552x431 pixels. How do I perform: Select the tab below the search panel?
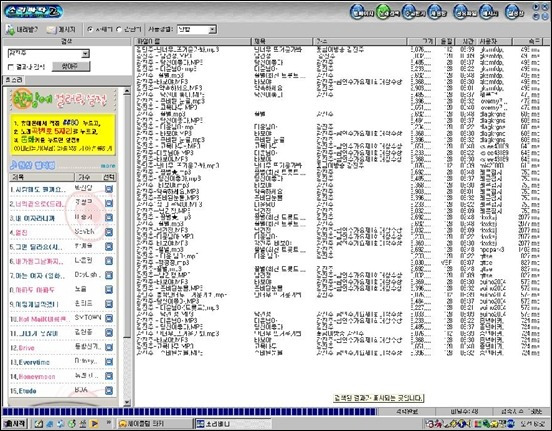point(13,80)
